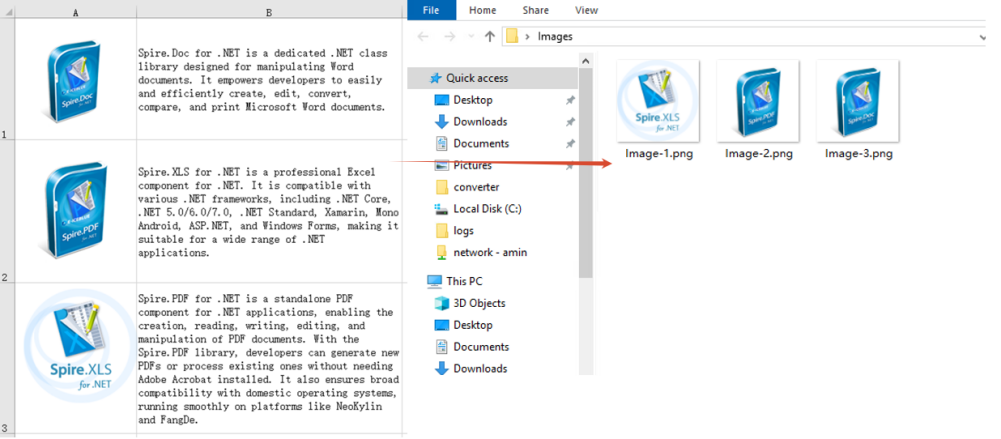This screenshot has height=439, width=1001.
Task: Click the Image-2.png file name
Action: click(x=758, y=154)
